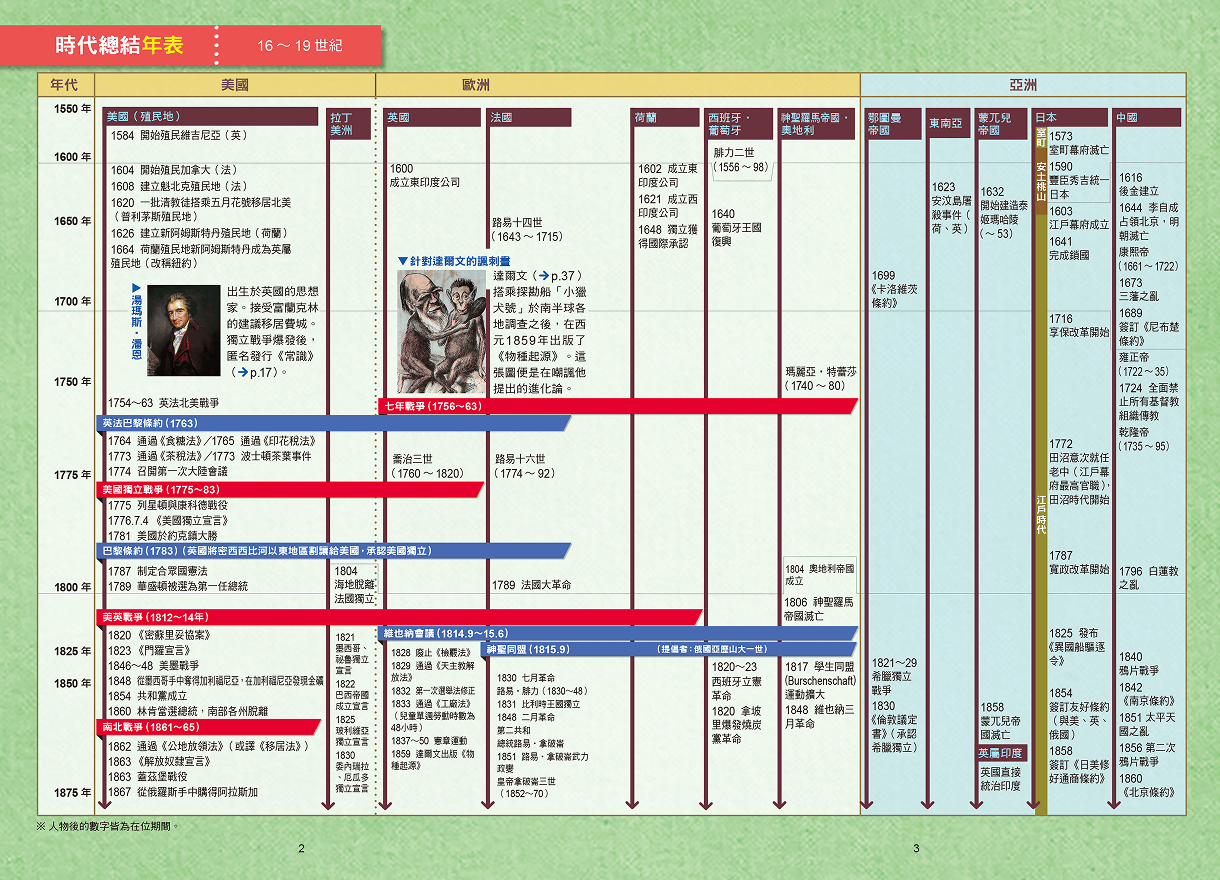
Task: Select the red "南北戰爭（1861～65）" bar
Action: [210, 727]
